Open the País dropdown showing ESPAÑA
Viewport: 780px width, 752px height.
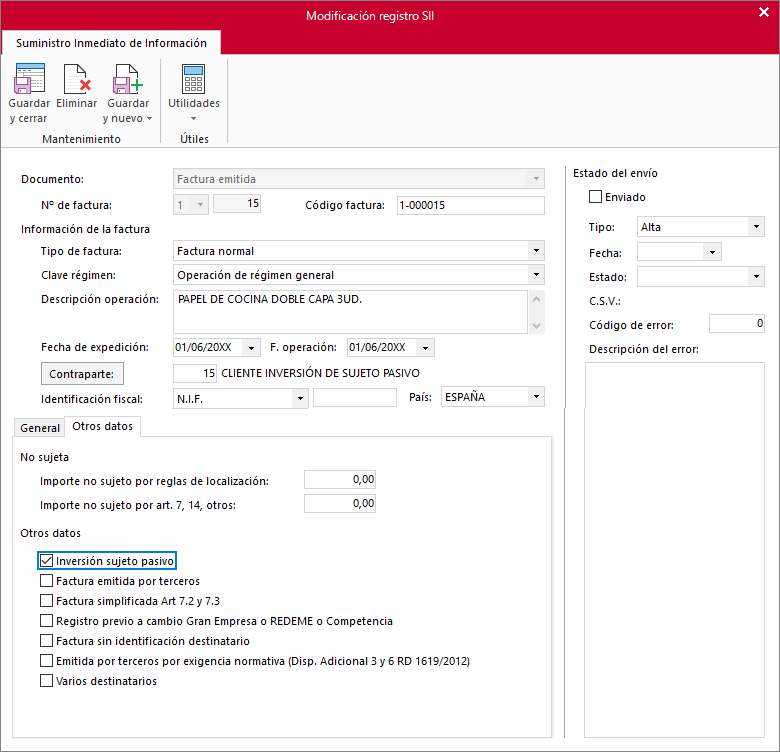pyautogui.click(x=536, y=397)
